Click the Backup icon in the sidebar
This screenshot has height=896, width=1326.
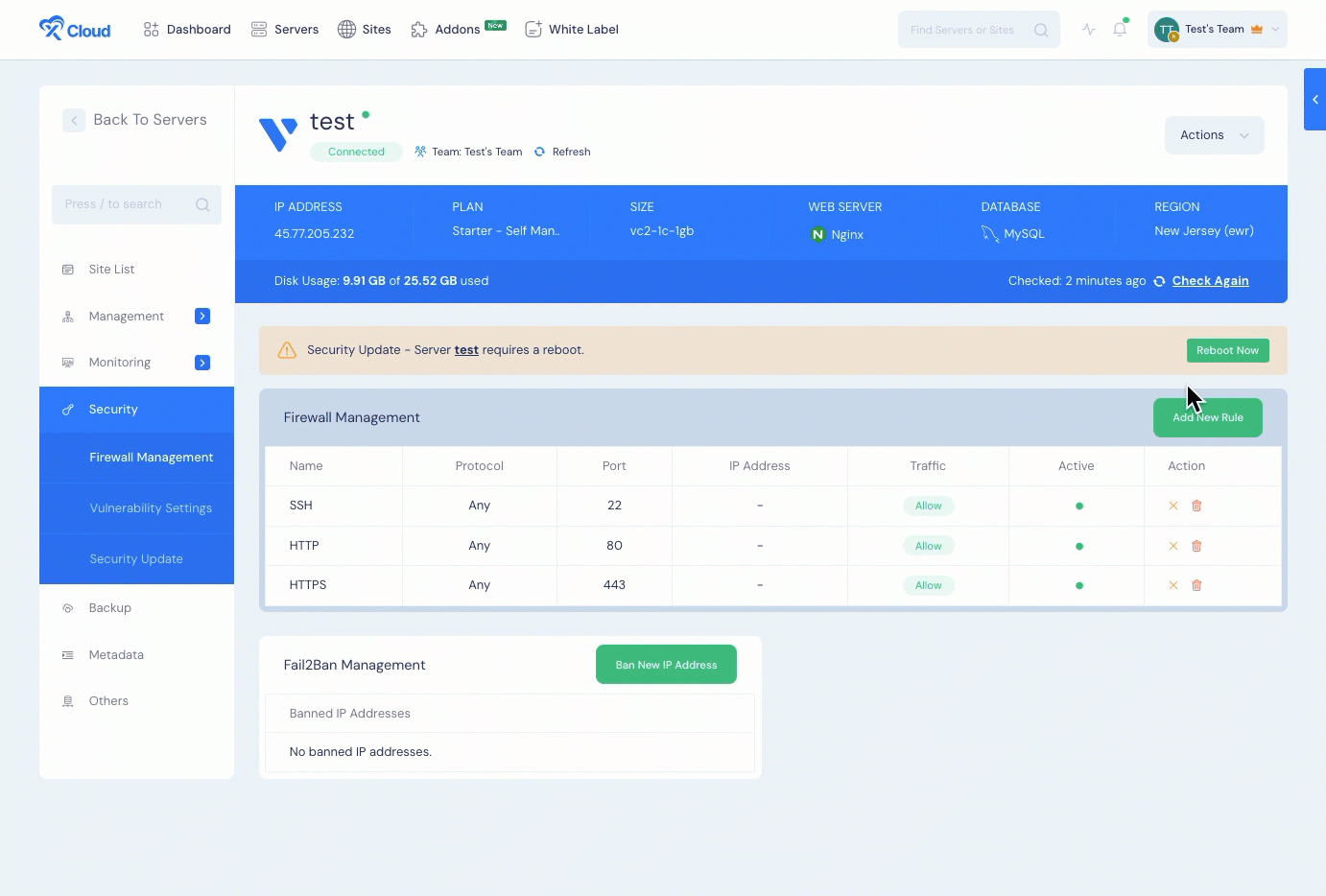[67, 607]
